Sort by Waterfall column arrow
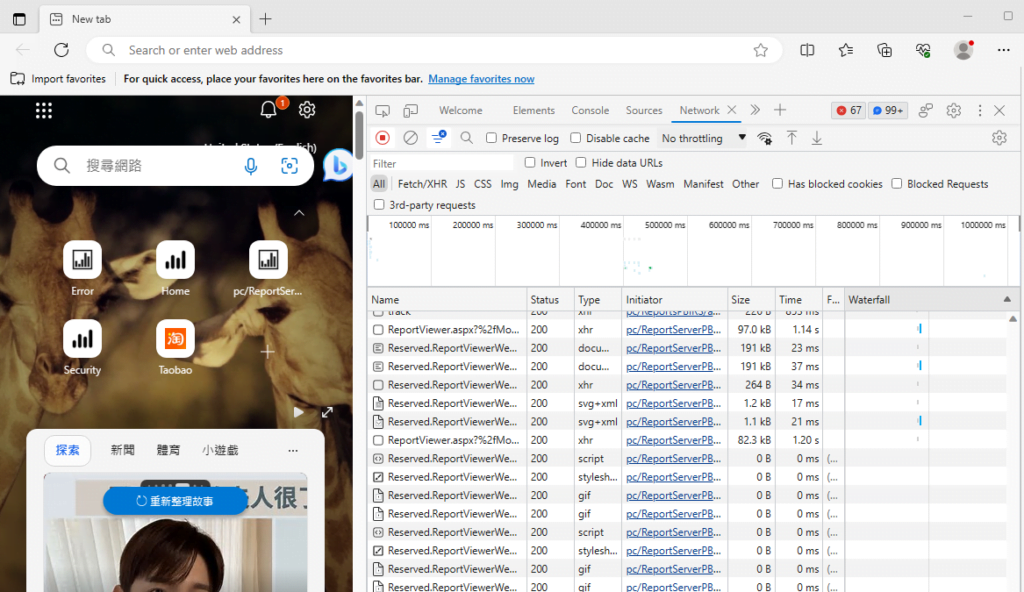The image size is (1024, 592). [x=1007, y=299]
